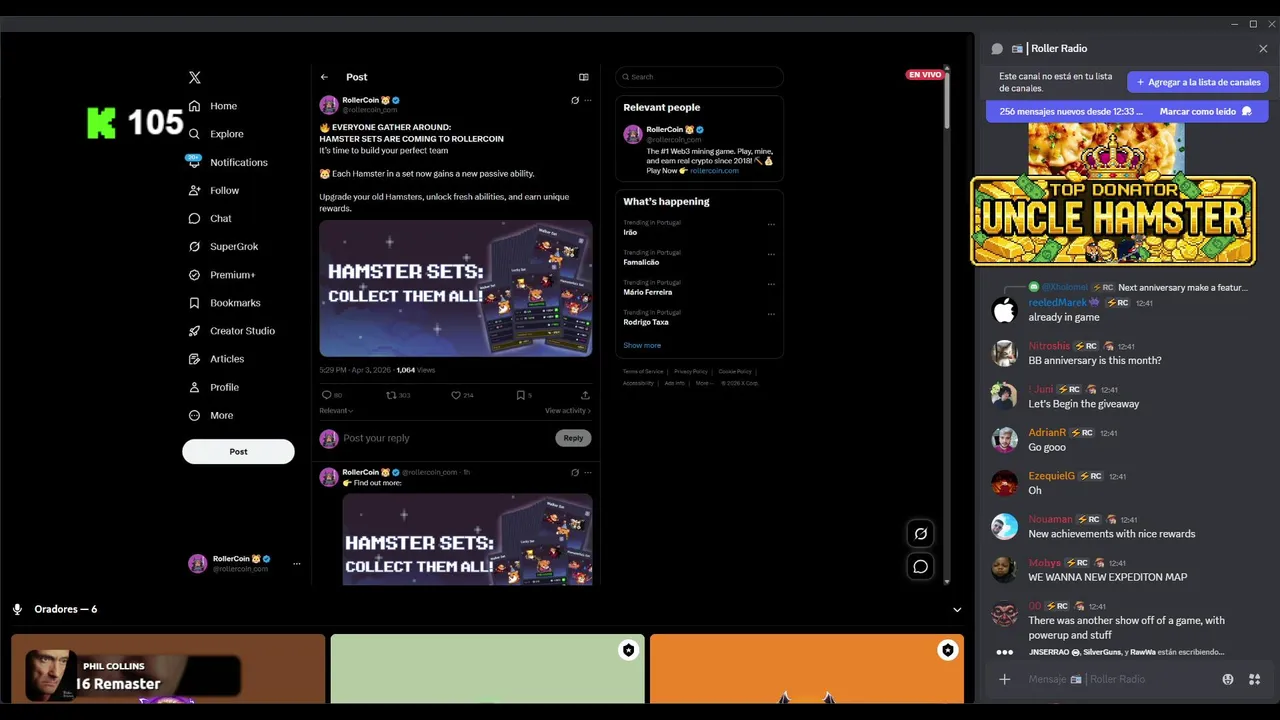
Task: Click the username AdrianR in chat
Action: coord(1047,432)
